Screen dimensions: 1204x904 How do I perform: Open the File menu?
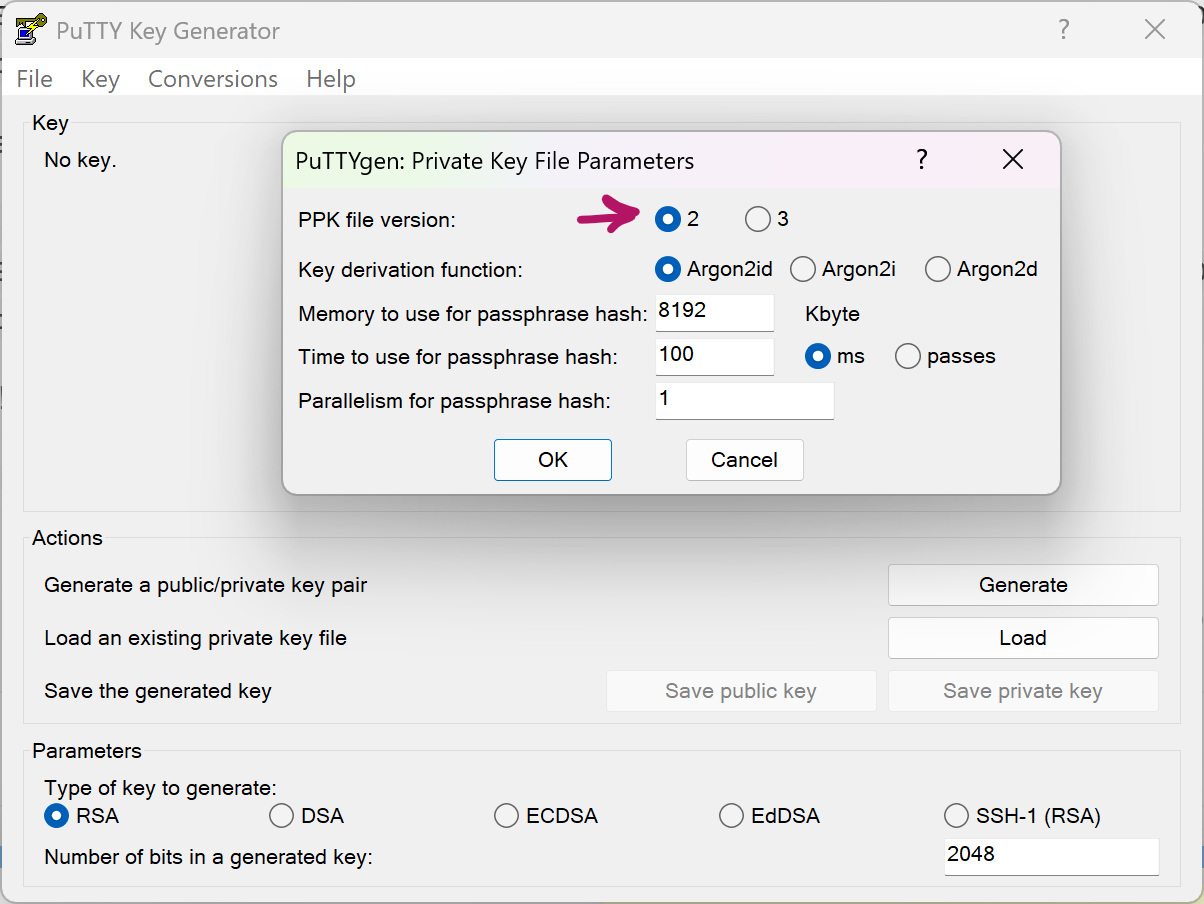34,79
